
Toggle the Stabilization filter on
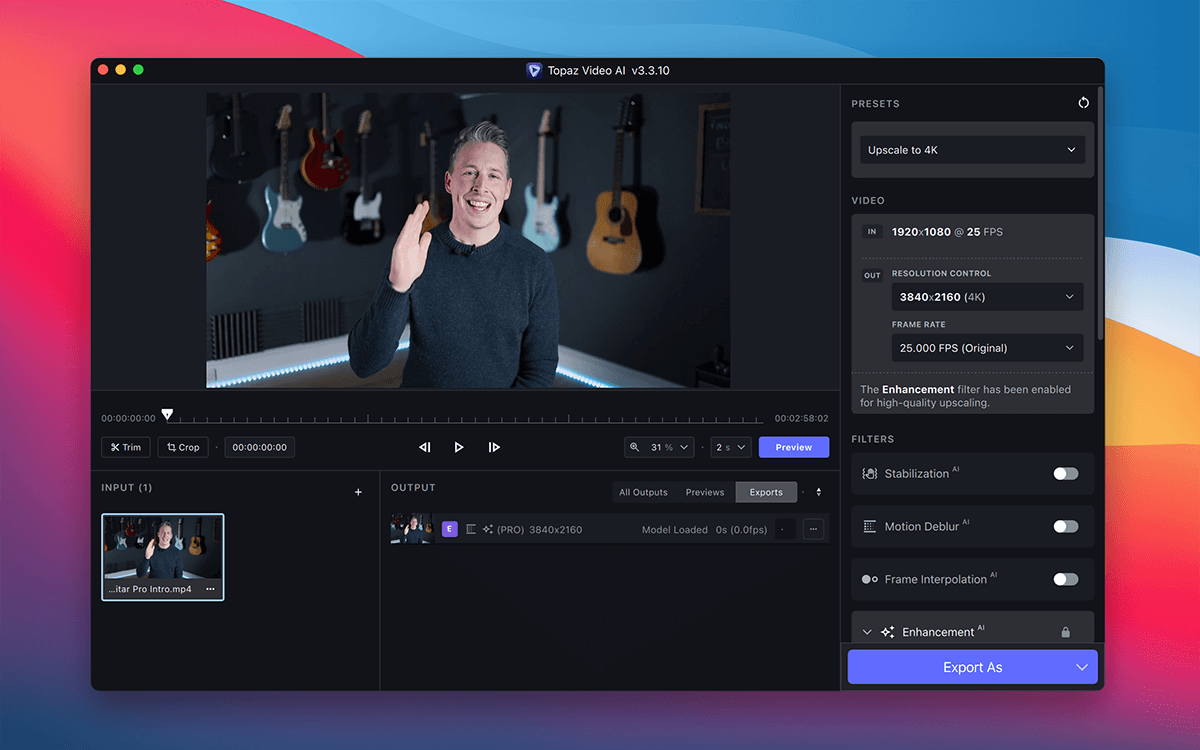coord(1066,474)
